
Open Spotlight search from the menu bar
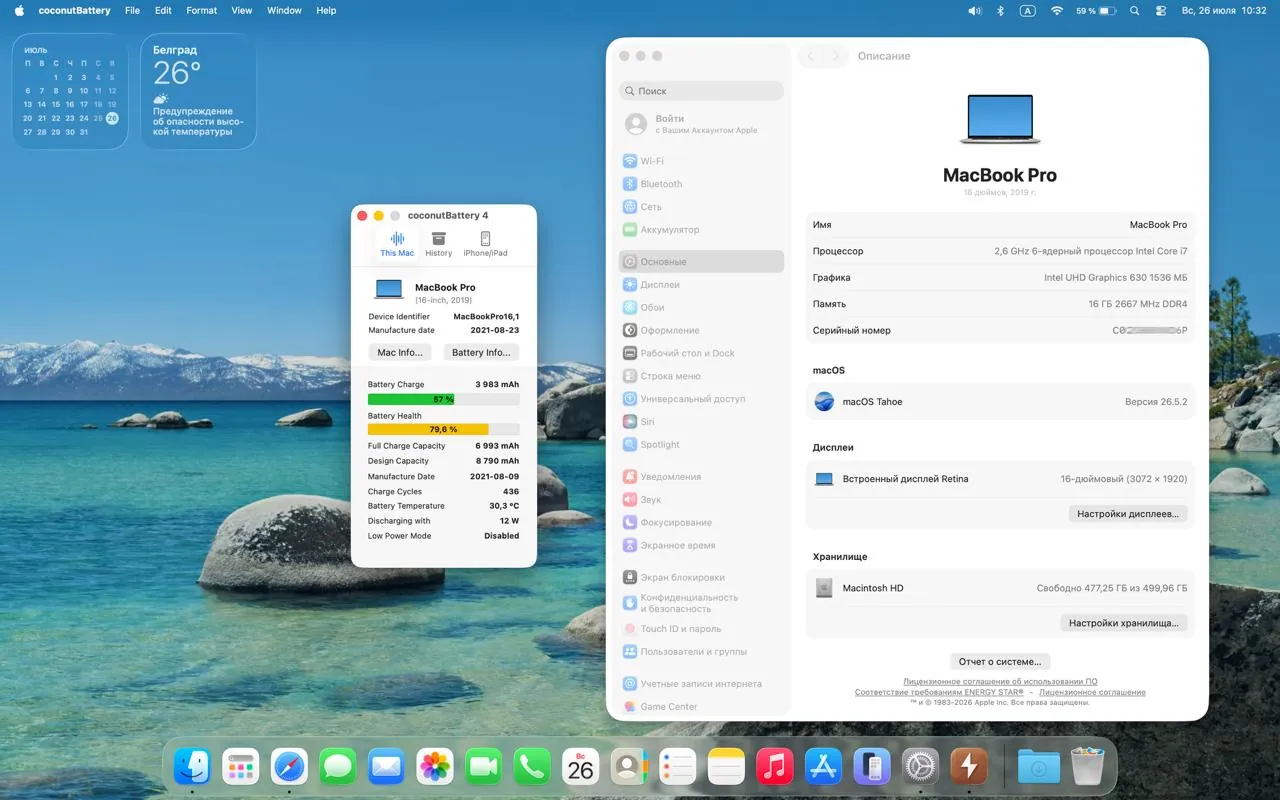(1134, 10)
